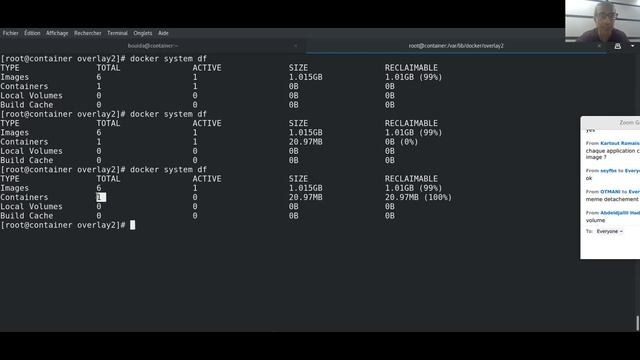Open the Affichage menu
Image resolution: width=640 pixels, height=360 pixels.
pyautogui.click(x=57, y=33)
